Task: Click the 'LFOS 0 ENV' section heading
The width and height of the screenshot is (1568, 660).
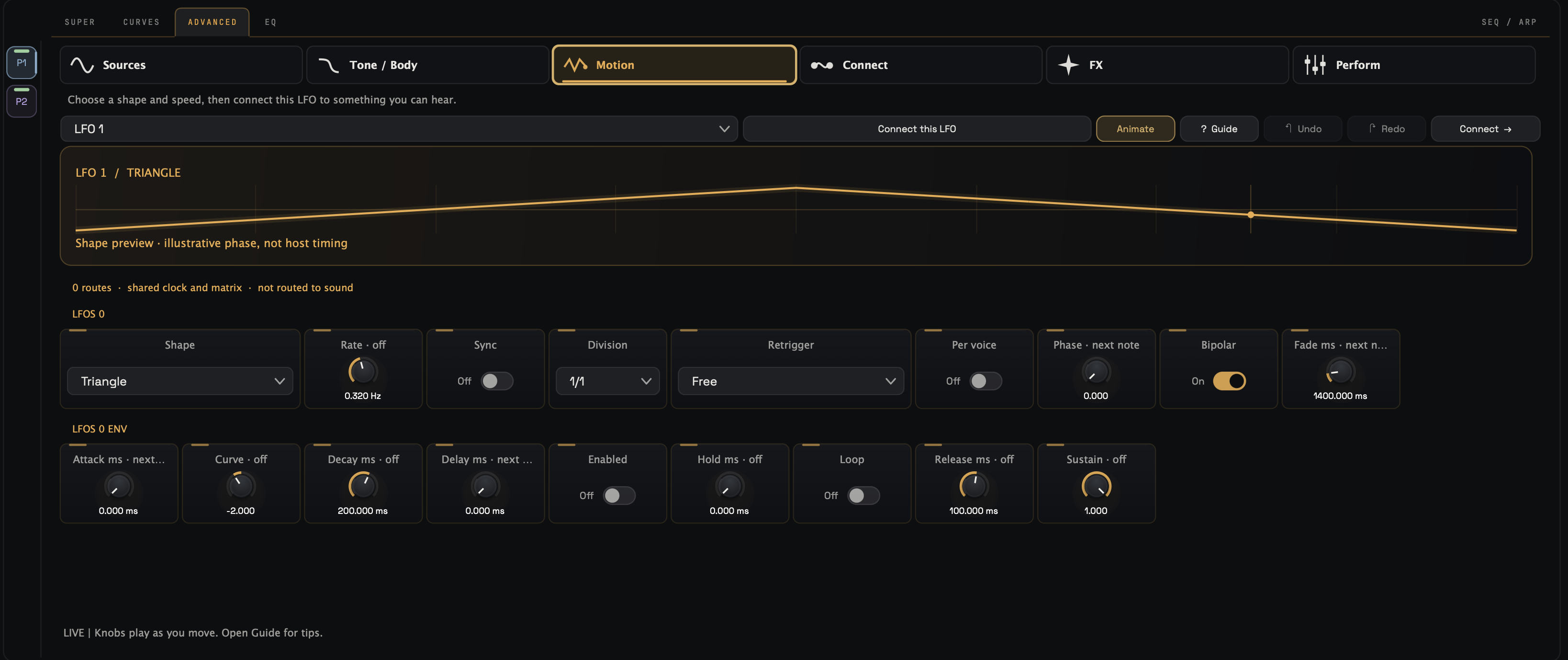Action: (x=100, y=429)
